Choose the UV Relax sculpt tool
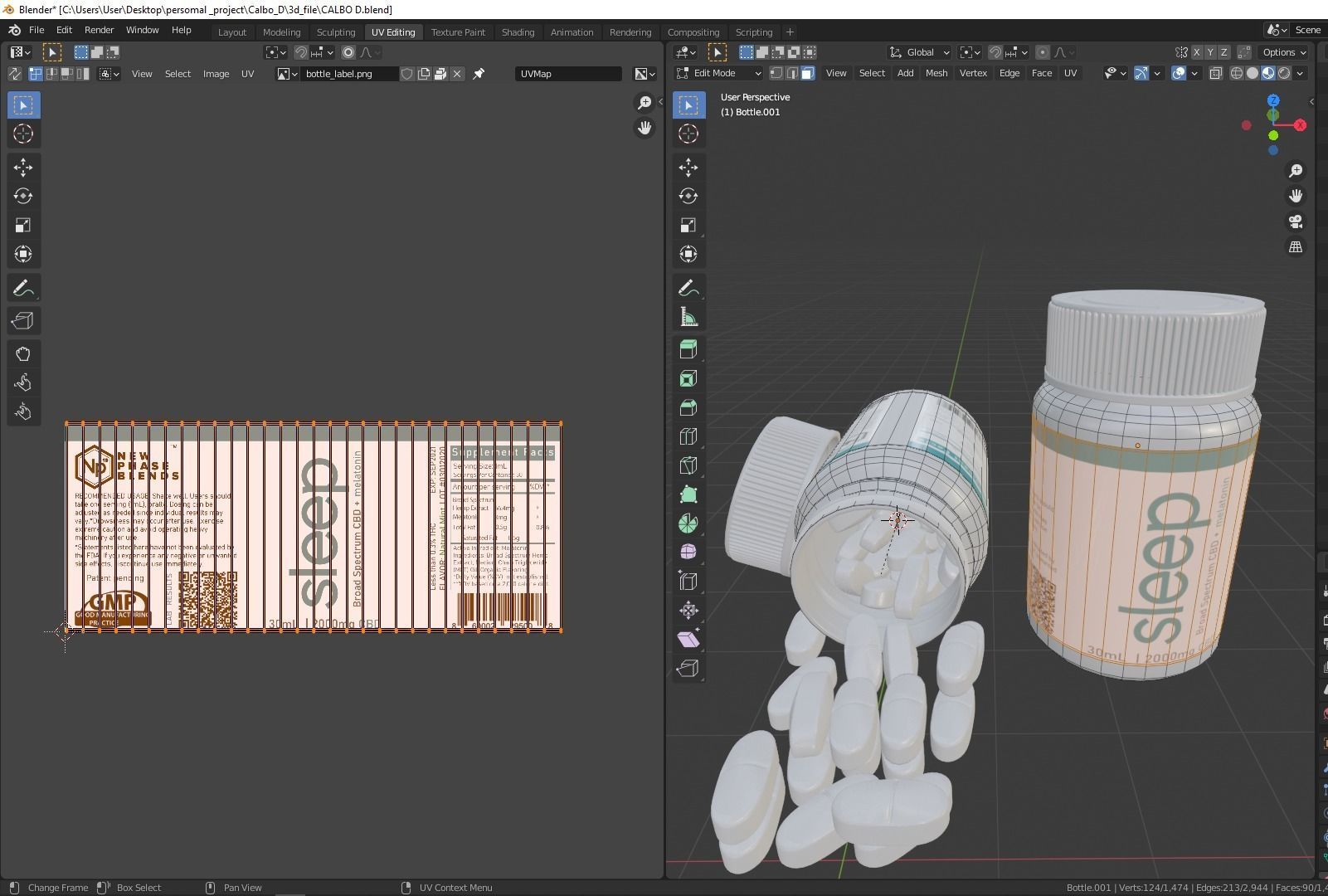Screen dimensions: 1328x896 point(23,382)
